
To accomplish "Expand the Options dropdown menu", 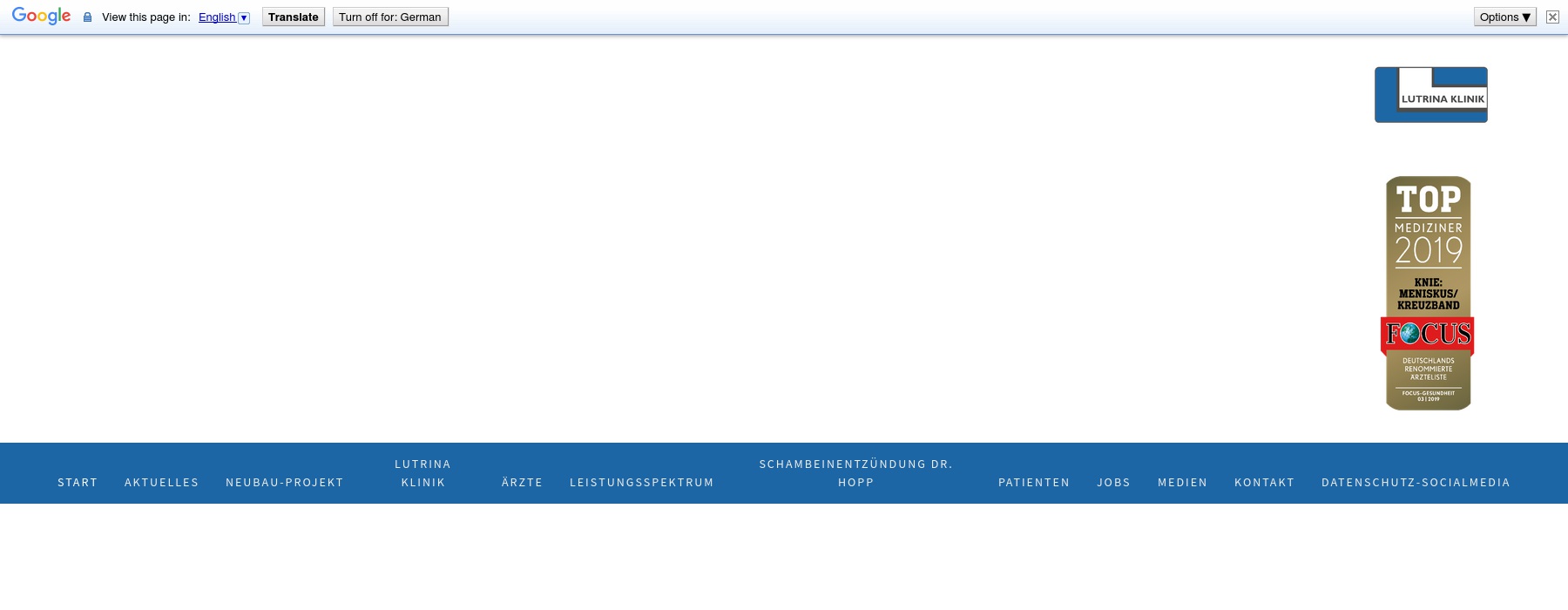I will [1504, 17].
